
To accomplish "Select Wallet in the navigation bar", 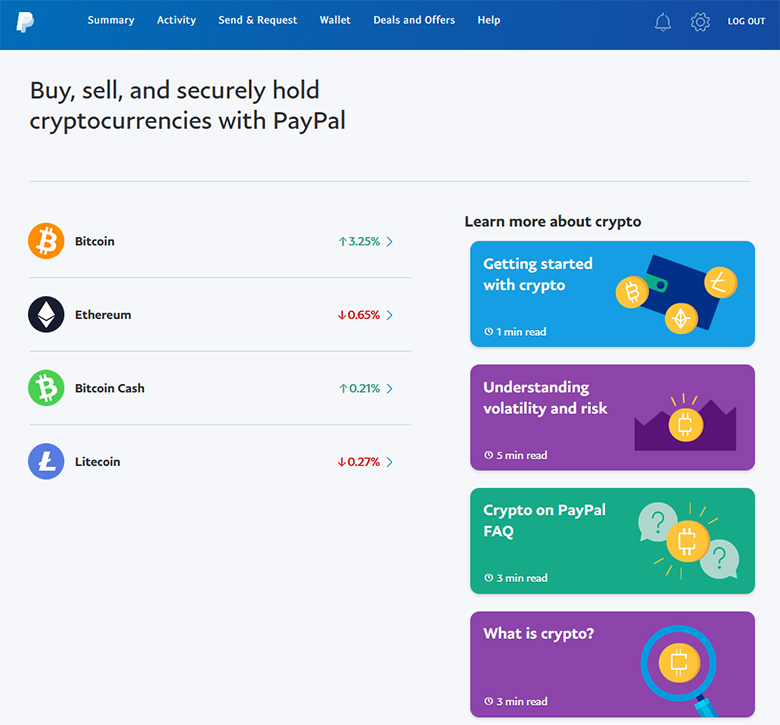I will click(335, 20).
